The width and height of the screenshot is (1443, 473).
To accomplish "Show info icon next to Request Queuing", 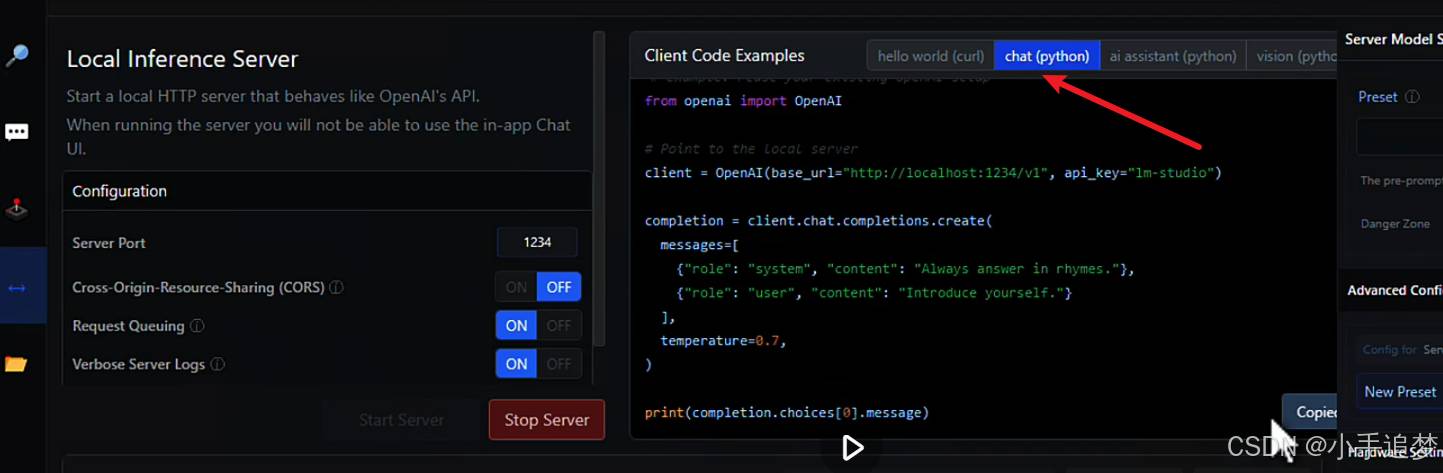I will click(x=197, y=326).
